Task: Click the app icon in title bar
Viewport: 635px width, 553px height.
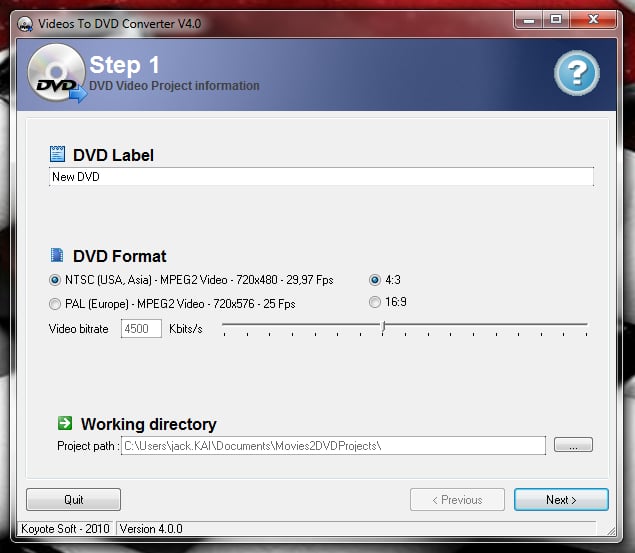Action: click(x=25, y=24)
